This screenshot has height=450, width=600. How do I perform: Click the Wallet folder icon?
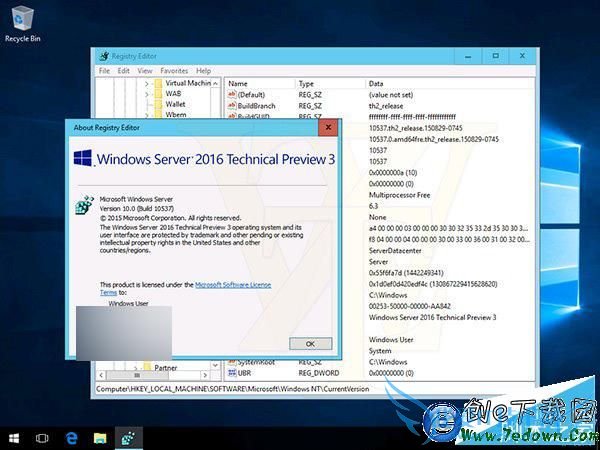pos(158,104)
